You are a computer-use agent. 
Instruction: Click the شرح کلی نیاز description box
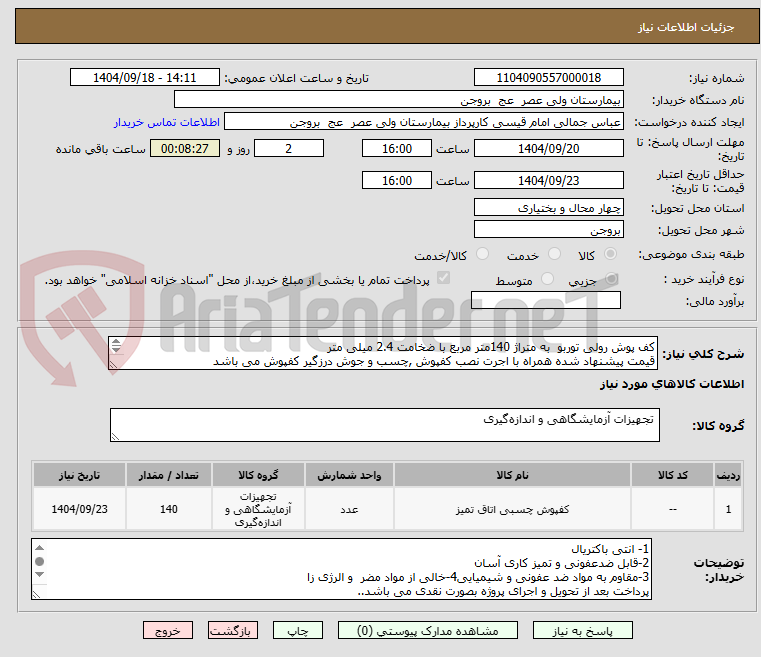point(383,353)
